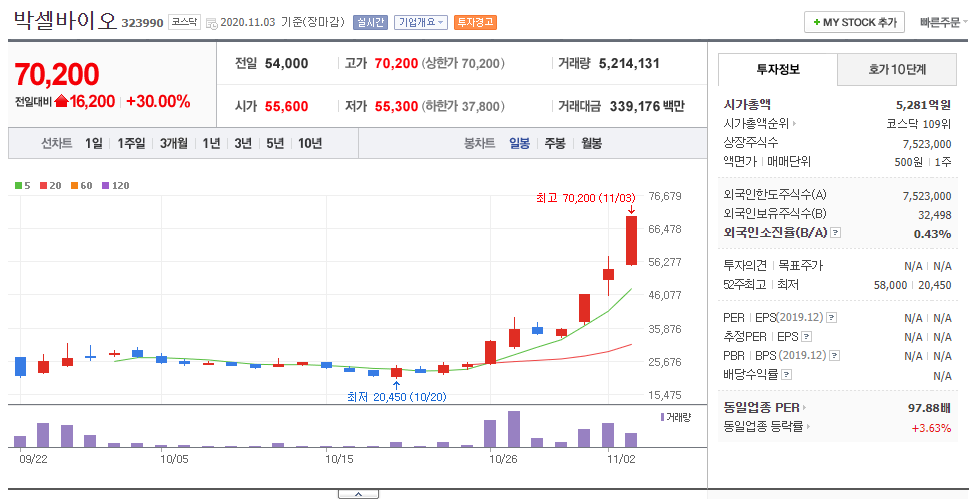The height and width of the screenshot is (499, 976).
Task: Click the 실시간 real-time badge
Action: [370, 22]
